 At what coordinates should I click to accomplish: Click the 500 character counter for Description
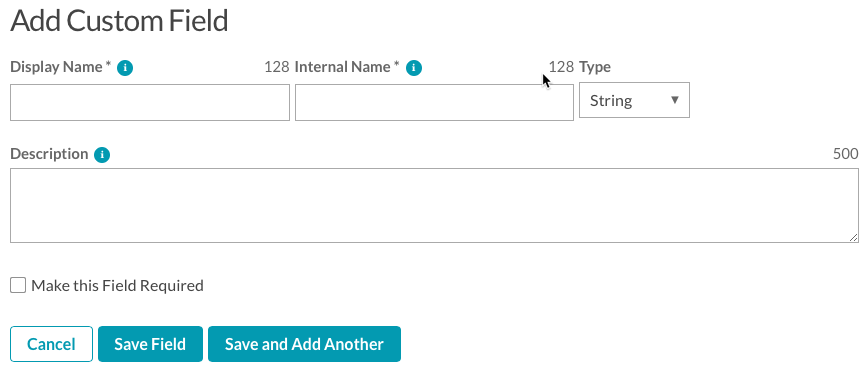[846, 154]
